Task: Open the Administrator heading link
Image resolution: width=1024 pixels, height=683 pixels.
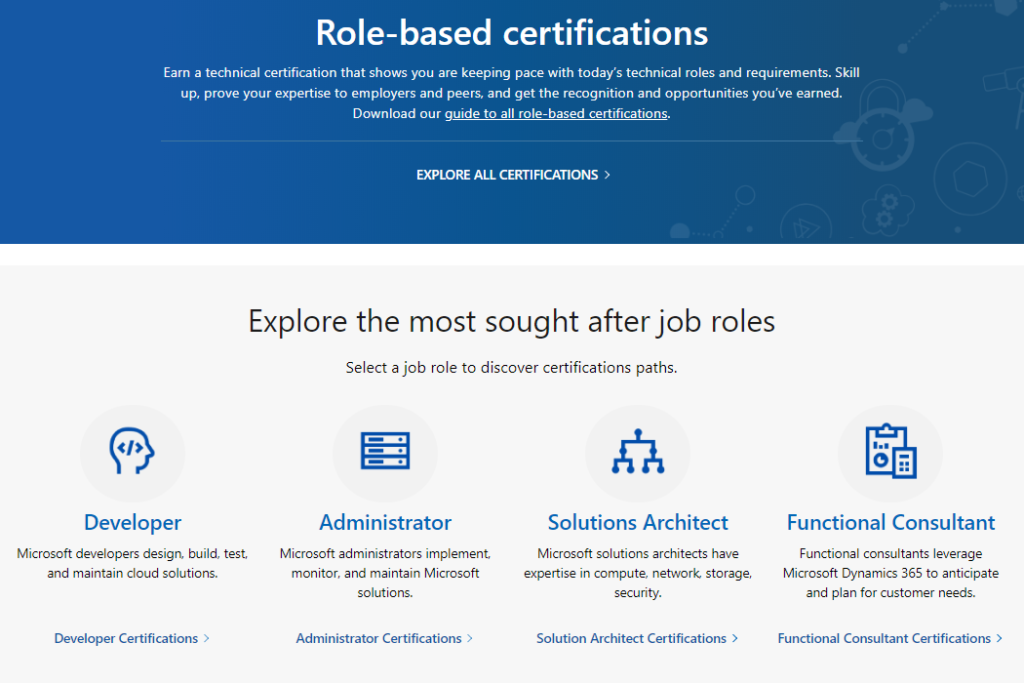Action: [x=385, y=522]
